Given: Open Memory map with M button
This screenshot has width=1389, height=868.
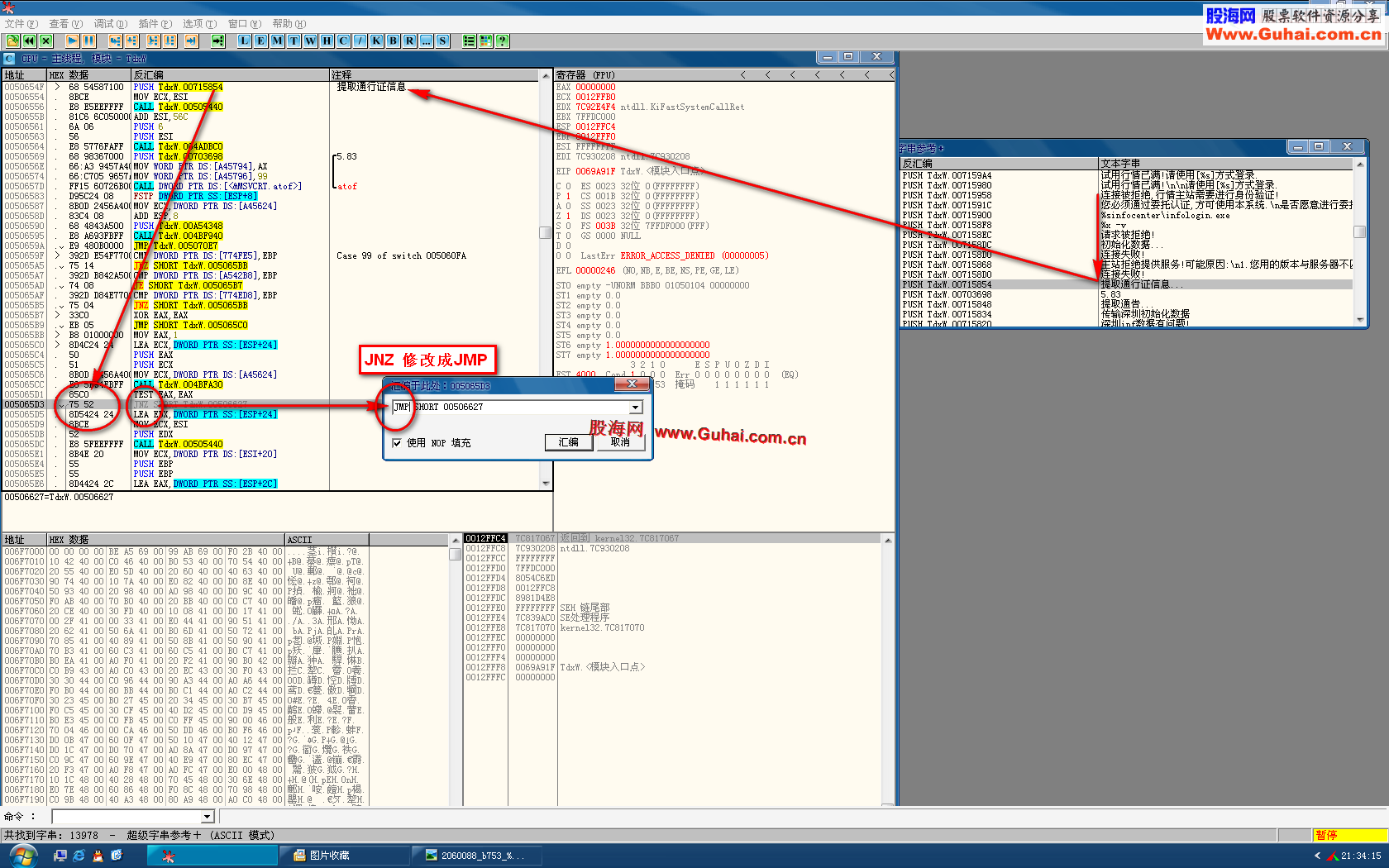Looking at the screenshot, I should [x=278, y=41].
